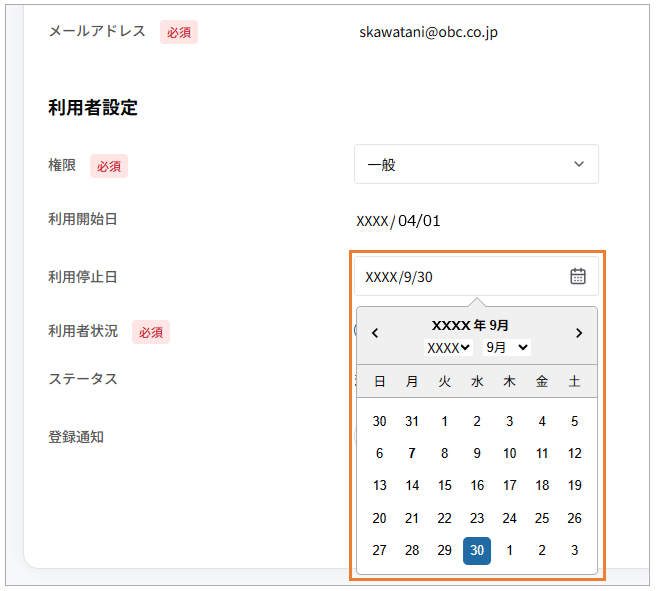Go to next month with right arrow

pyautogui.click(x=579, y=333)
